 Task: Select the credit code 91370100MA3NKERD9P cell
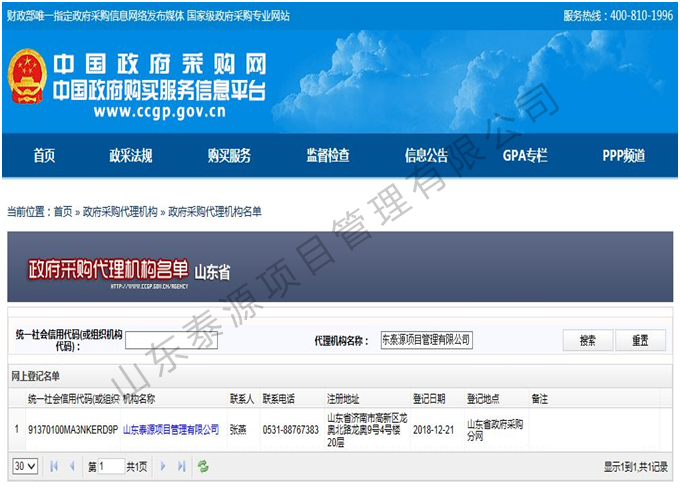[73, 430]
